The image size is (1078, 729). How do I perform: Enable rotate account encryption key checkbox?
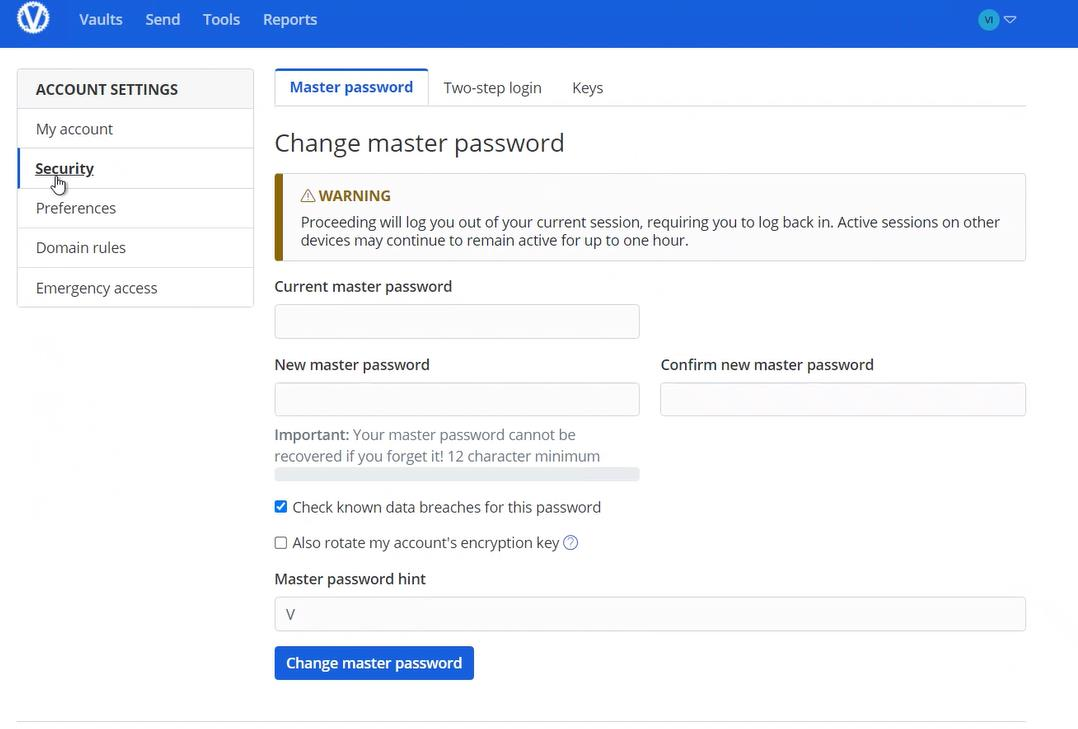click(x=281, y=543)
